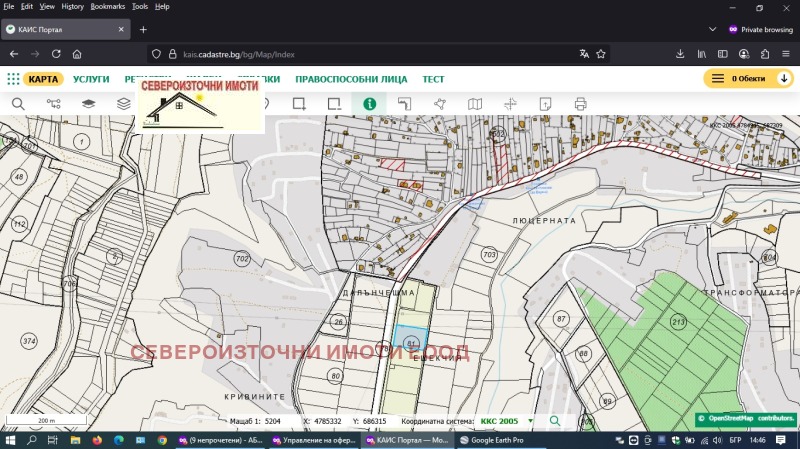Click parcel label 213 in green area
Screen dimensions: 800x449
(678, 322)
